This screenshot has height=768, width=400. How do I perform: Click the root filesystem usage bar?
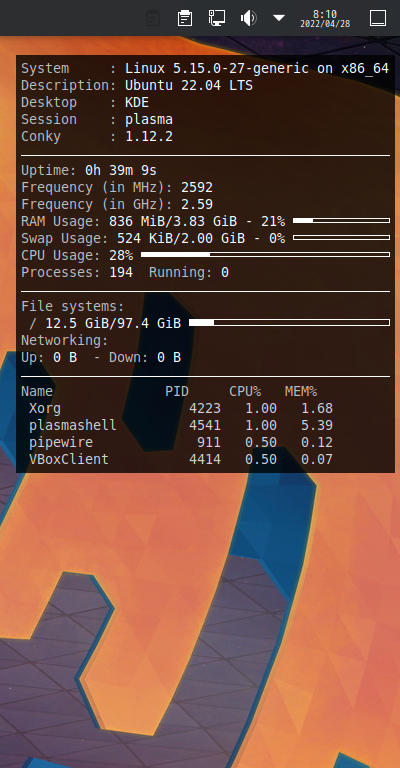(x=289, y=322)
